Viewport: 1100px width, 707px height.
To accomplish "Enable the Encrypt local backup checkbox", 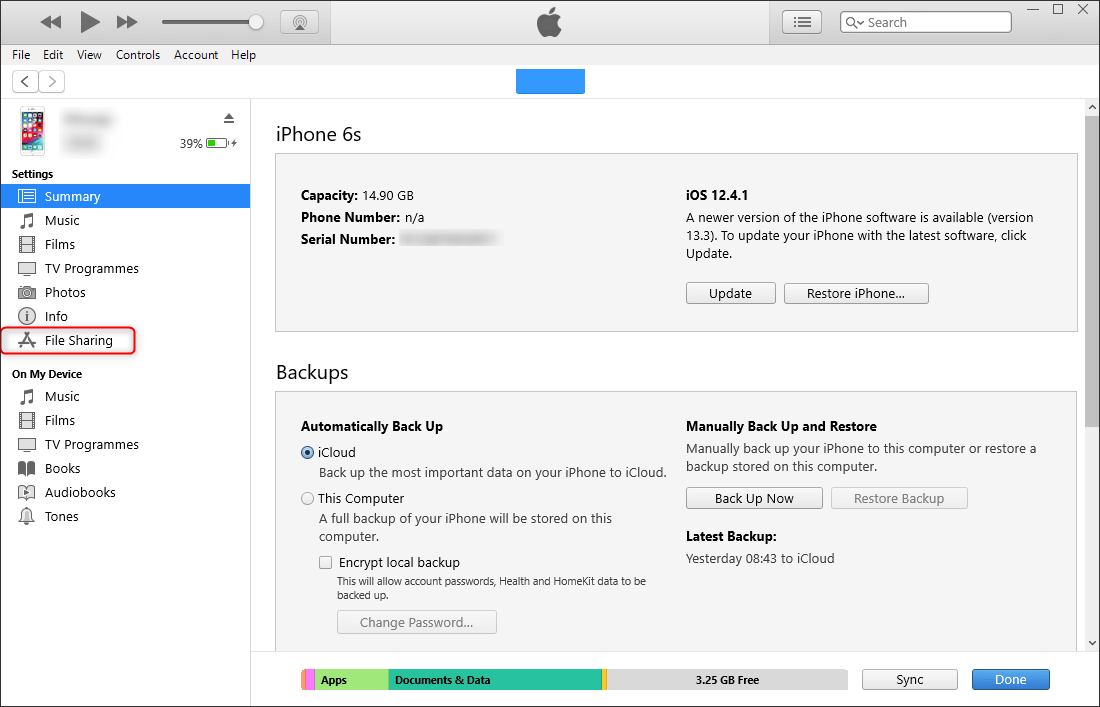I will click(x=326, y=563).
